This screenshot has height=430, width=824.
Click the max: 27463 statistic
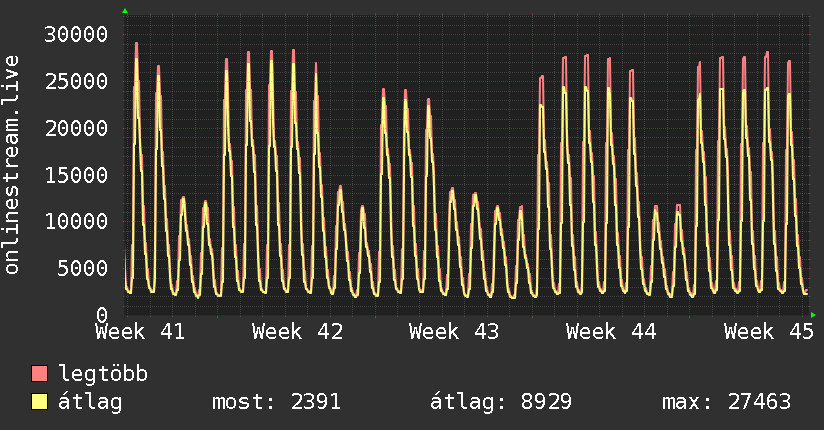pos(726,402)
